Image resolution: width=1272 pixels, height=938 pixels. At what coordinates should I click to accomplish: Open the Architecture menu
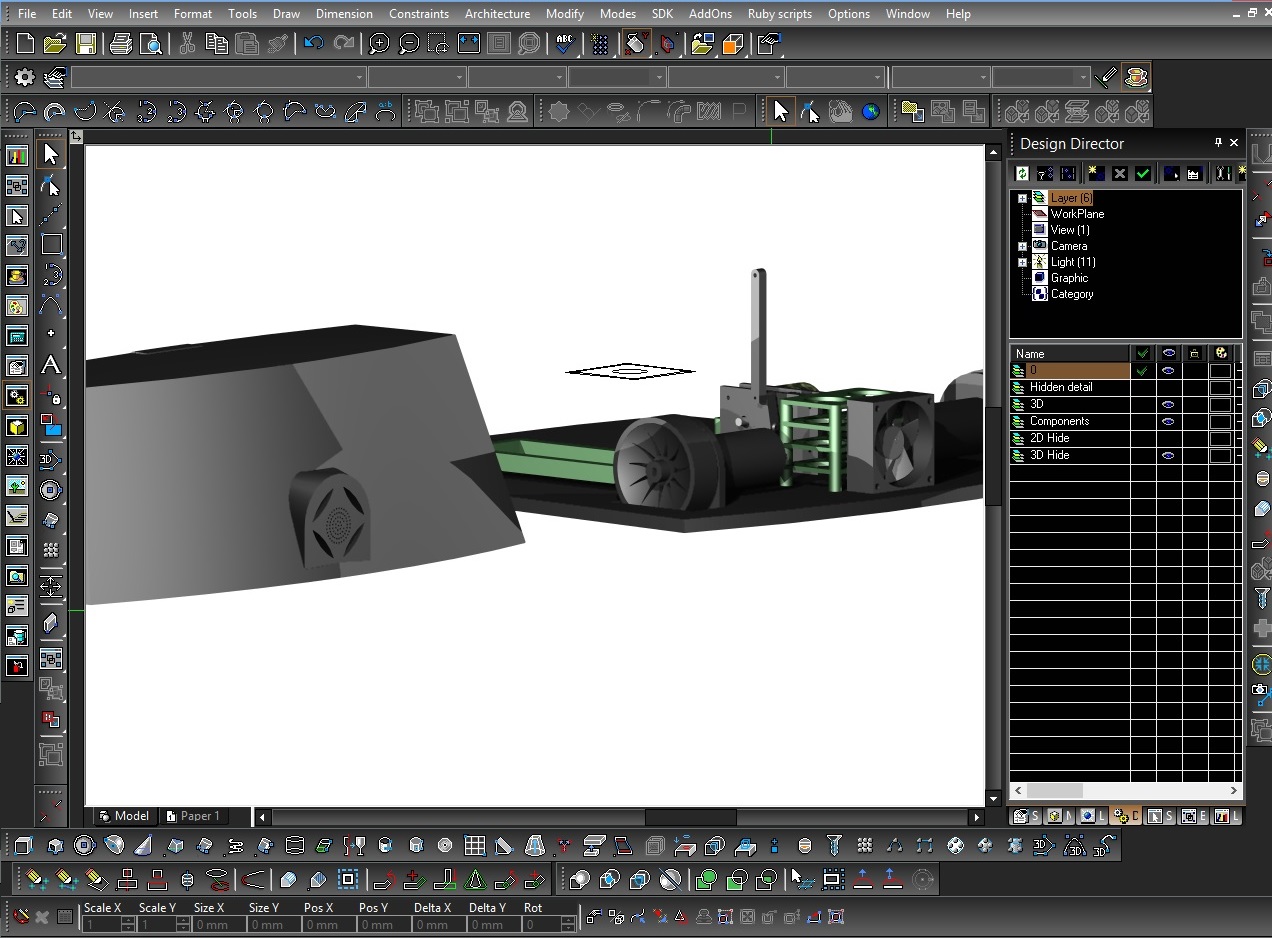point(497,14)
